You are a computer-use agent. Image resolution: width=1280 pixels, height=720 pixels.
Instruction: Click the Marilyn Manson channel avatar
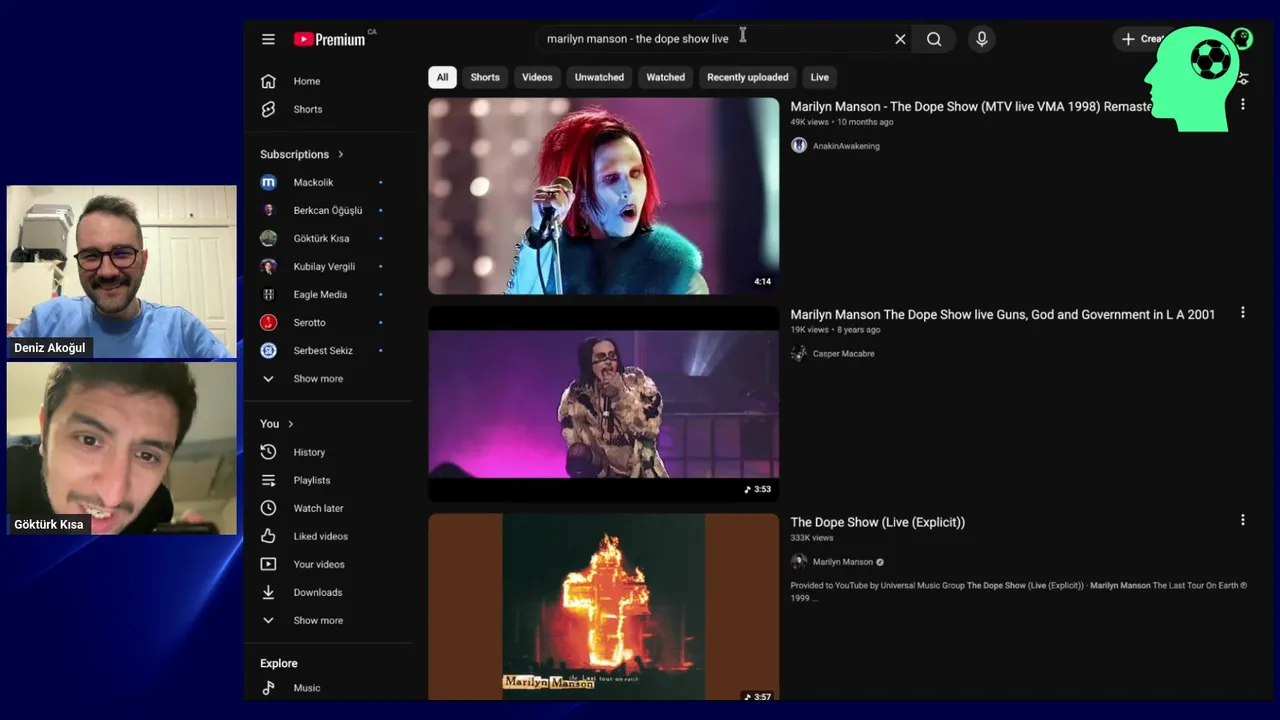click(799, 562)
